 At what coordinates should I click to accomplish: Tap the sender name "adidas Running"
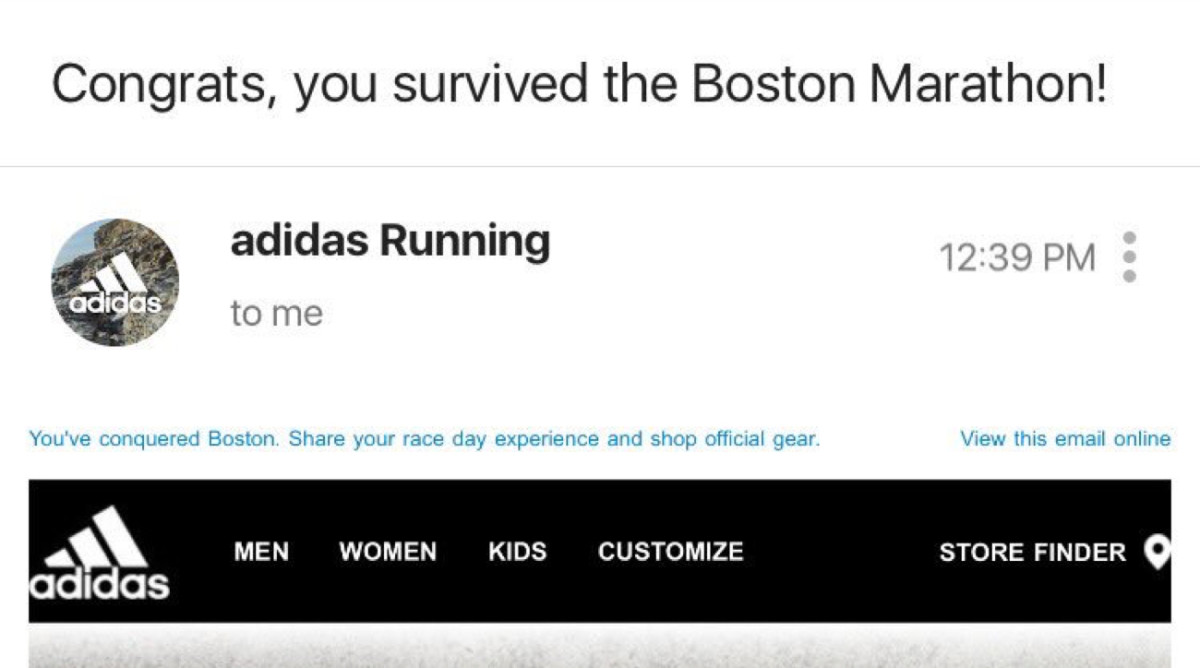pos(390,240)
